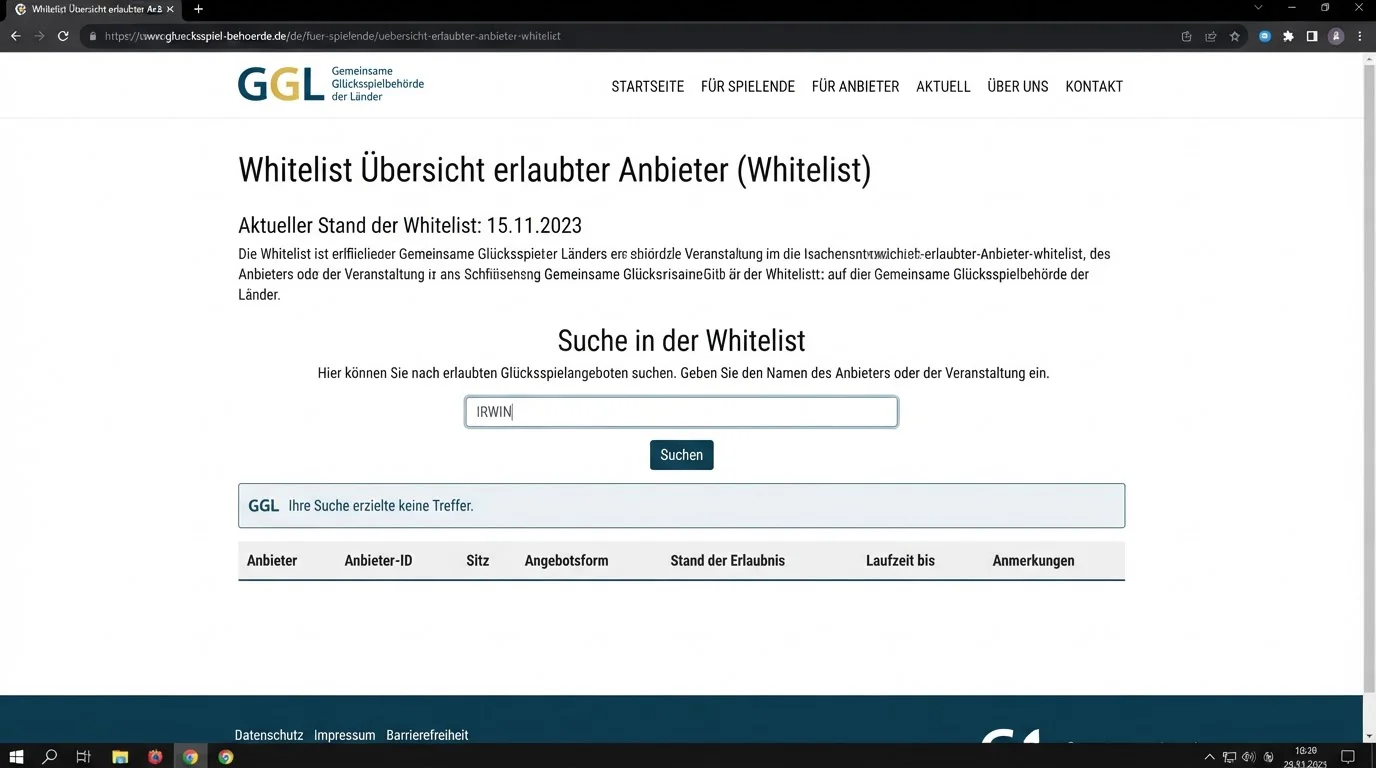Open the AKTUELL menu item

943,87
